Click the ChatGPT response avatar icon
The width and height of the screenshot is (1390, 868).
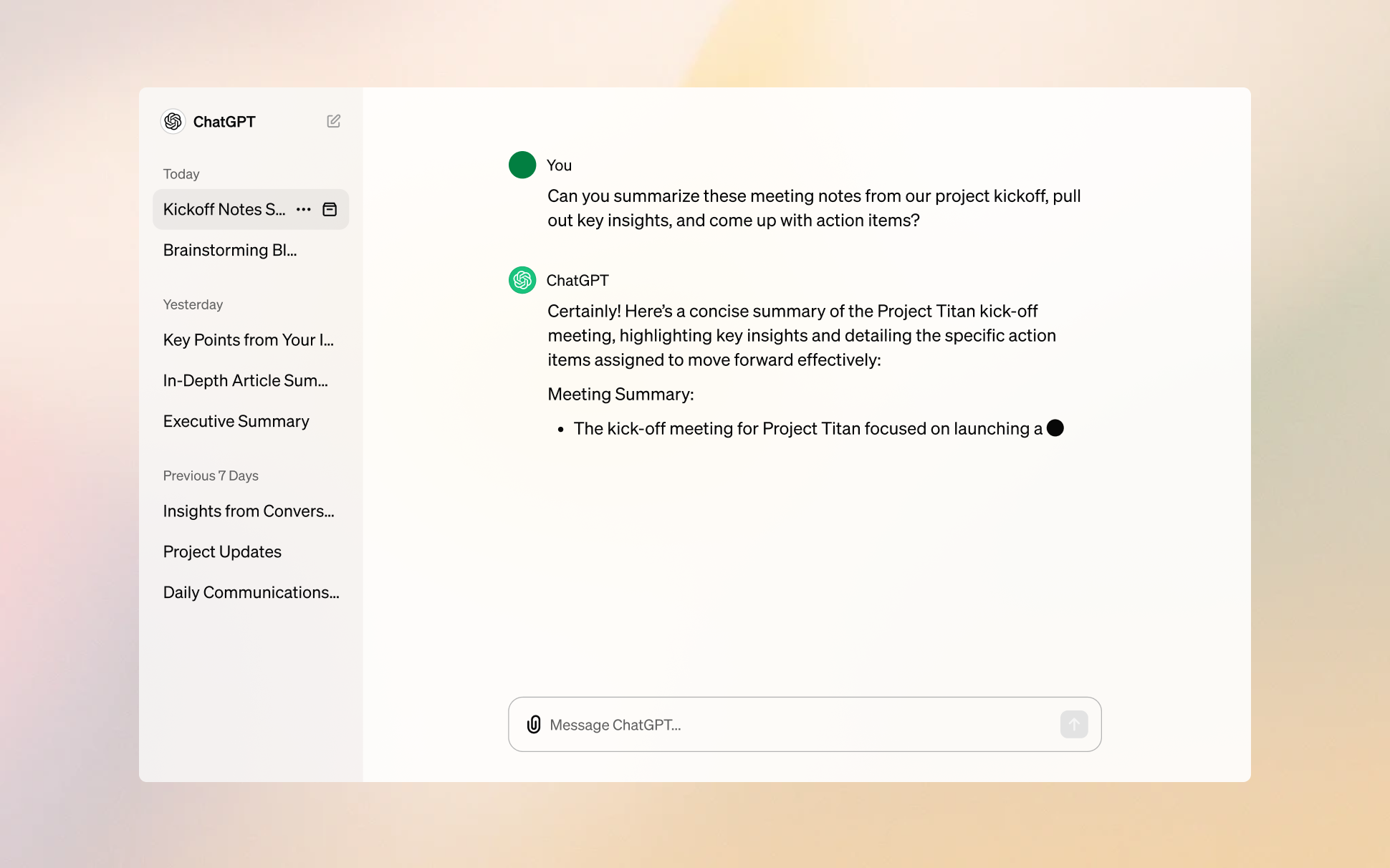[523, 280]
